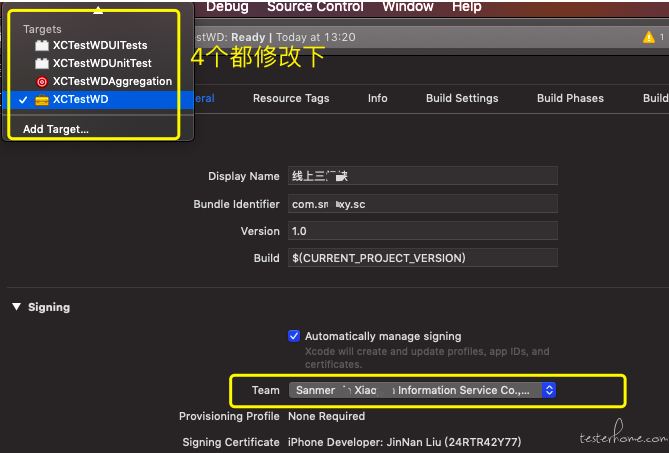
Task: Open the Window menu
Action: point(408,6)
